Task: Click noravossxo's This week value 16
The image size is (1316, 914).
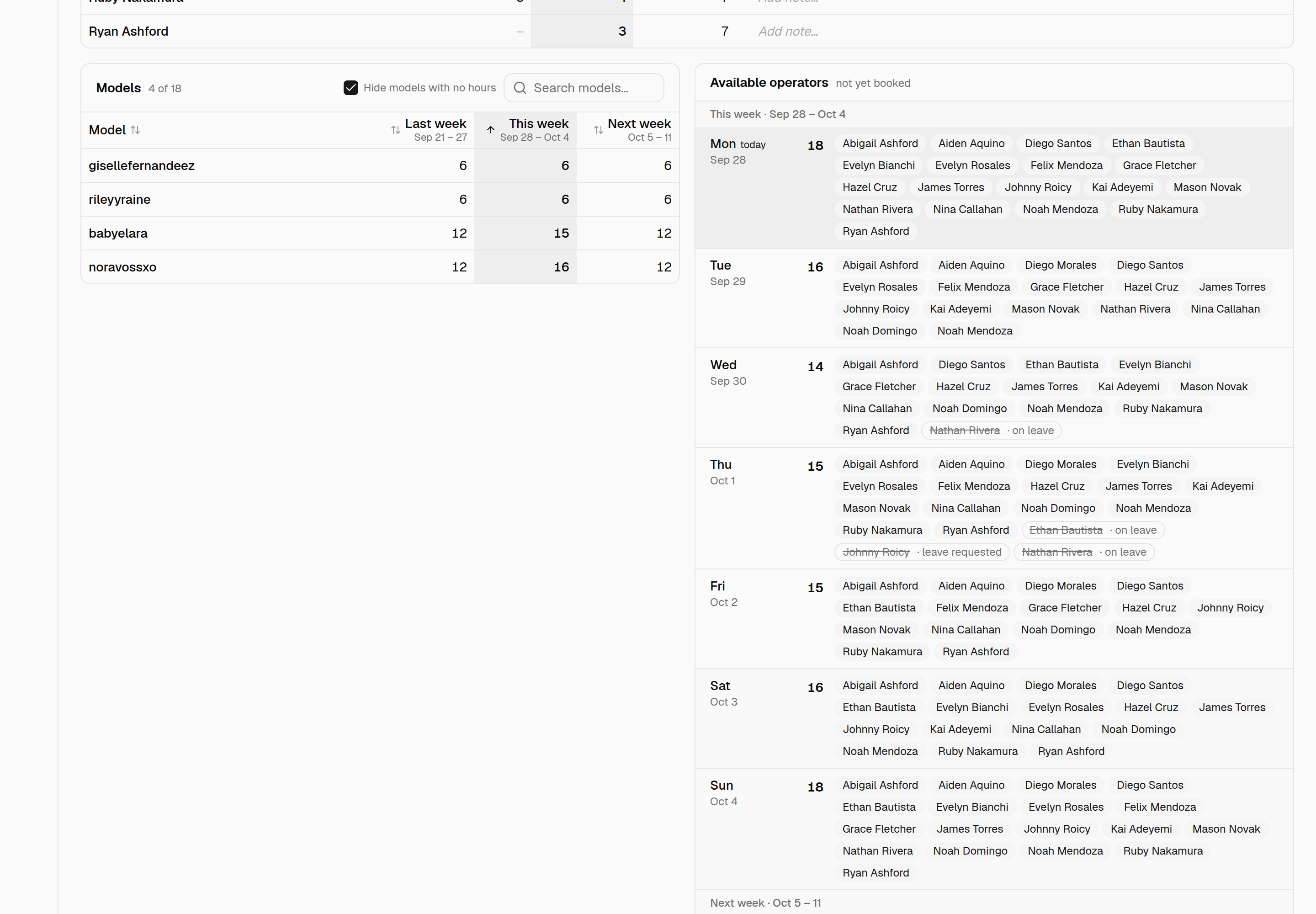Action: pyautogui.click(x=561, y=267)
